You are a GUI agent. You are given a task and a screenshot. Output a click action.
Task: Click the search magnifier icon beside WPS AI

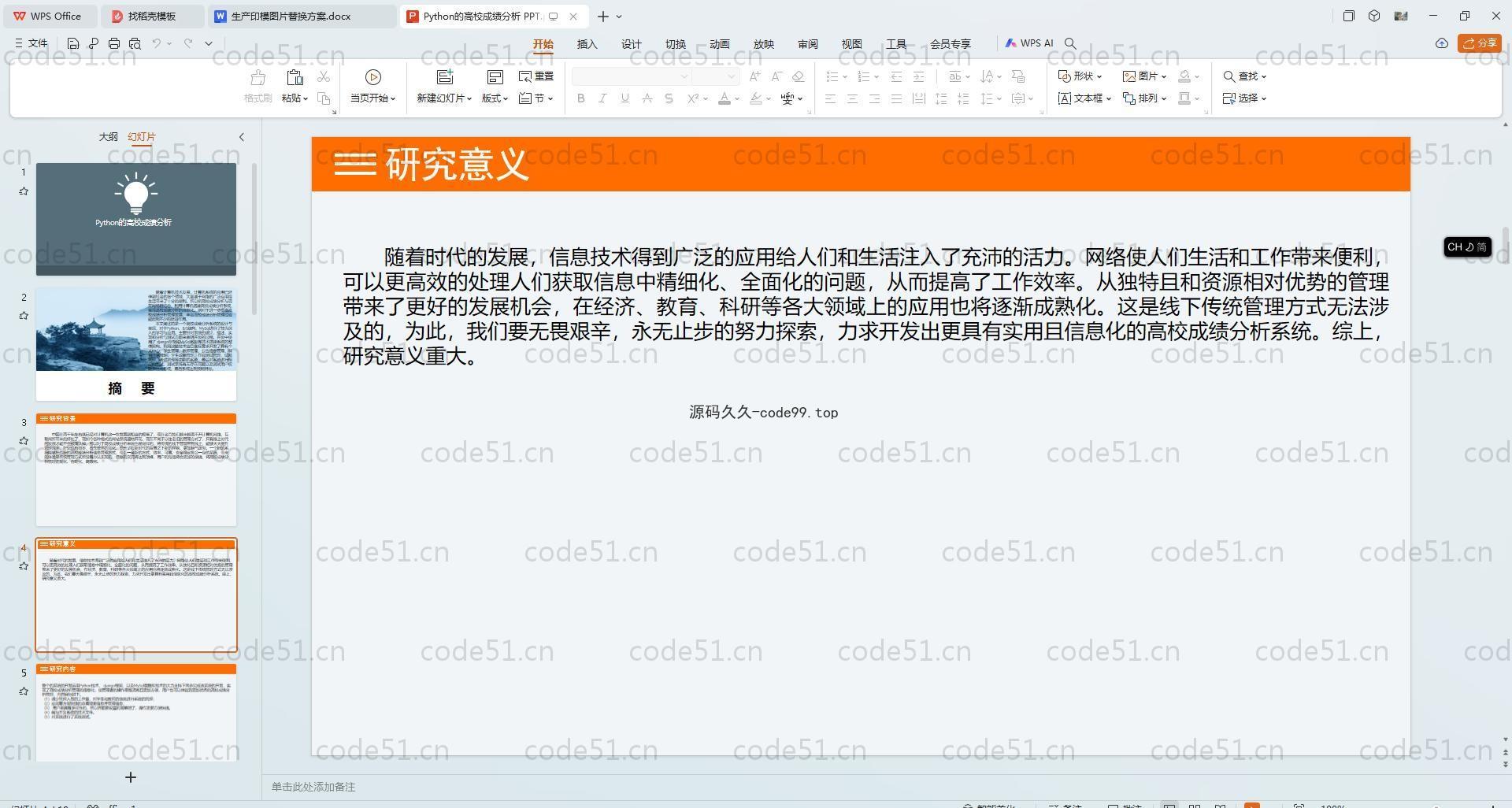coord(1070,43)
